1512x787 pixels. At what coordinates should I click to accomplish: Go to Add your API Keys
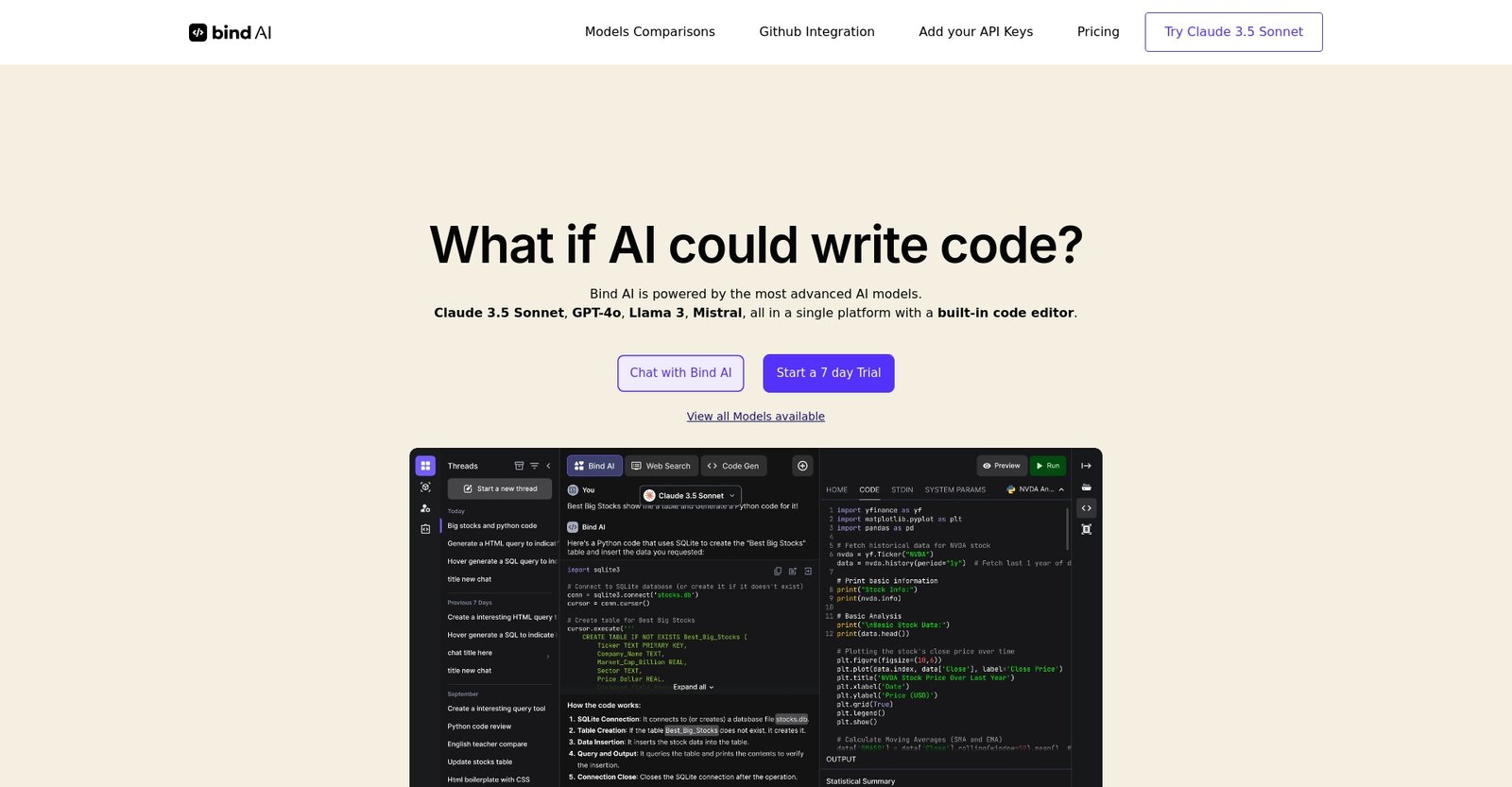click(x=975, y=32)
